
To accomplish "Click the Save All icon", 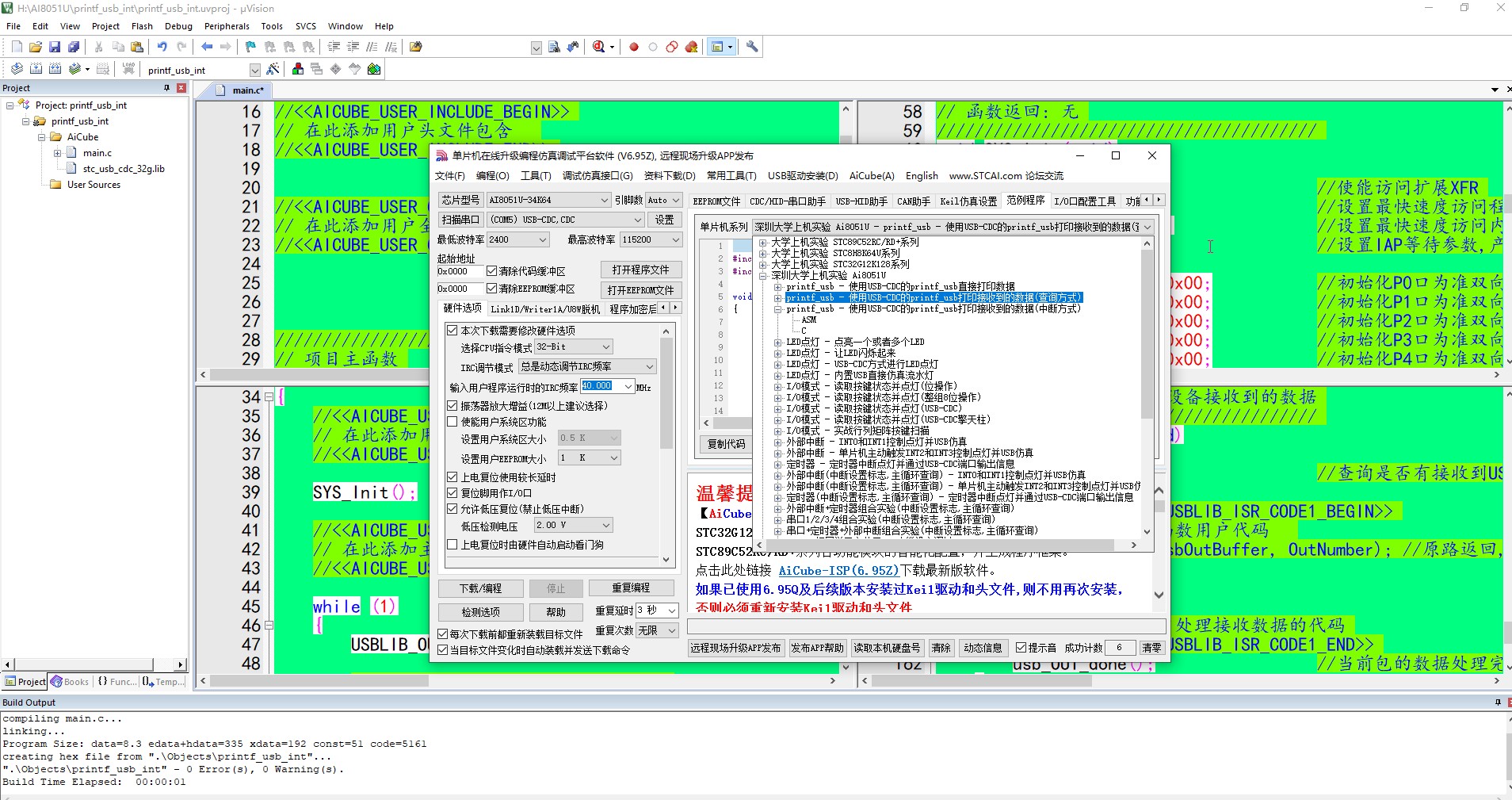I will [x=74, y=47].
